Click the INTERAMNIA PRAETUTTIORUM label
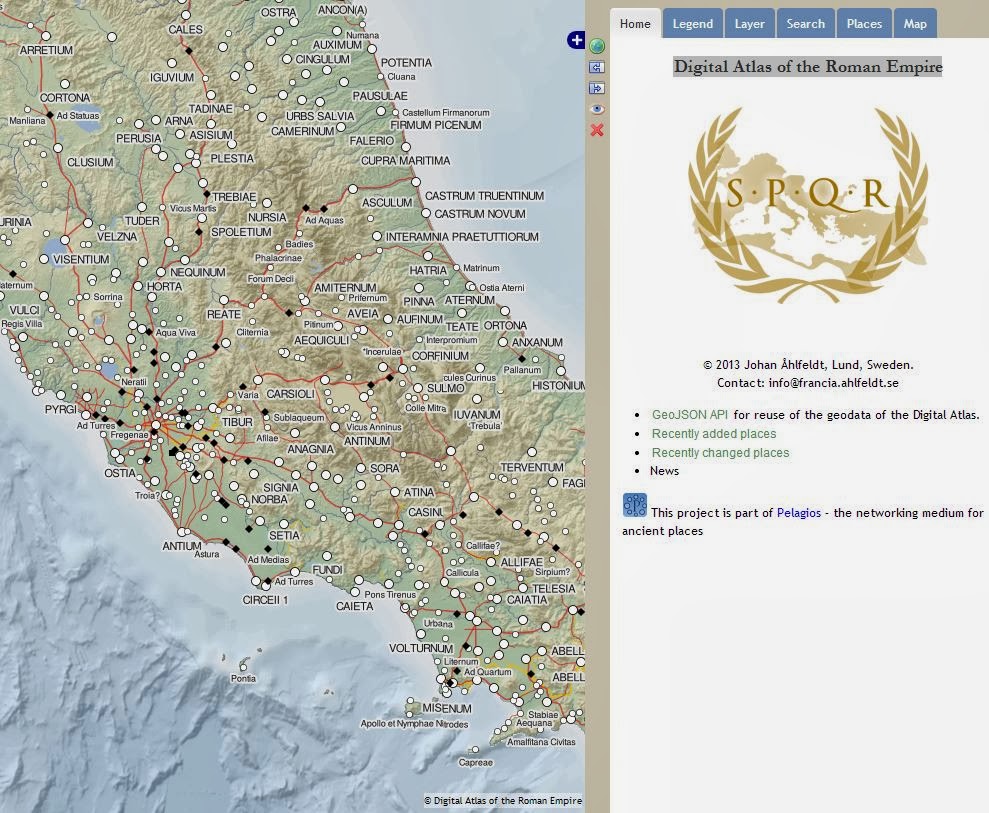Screen dimensions: 989x813 tap(462, 237)
